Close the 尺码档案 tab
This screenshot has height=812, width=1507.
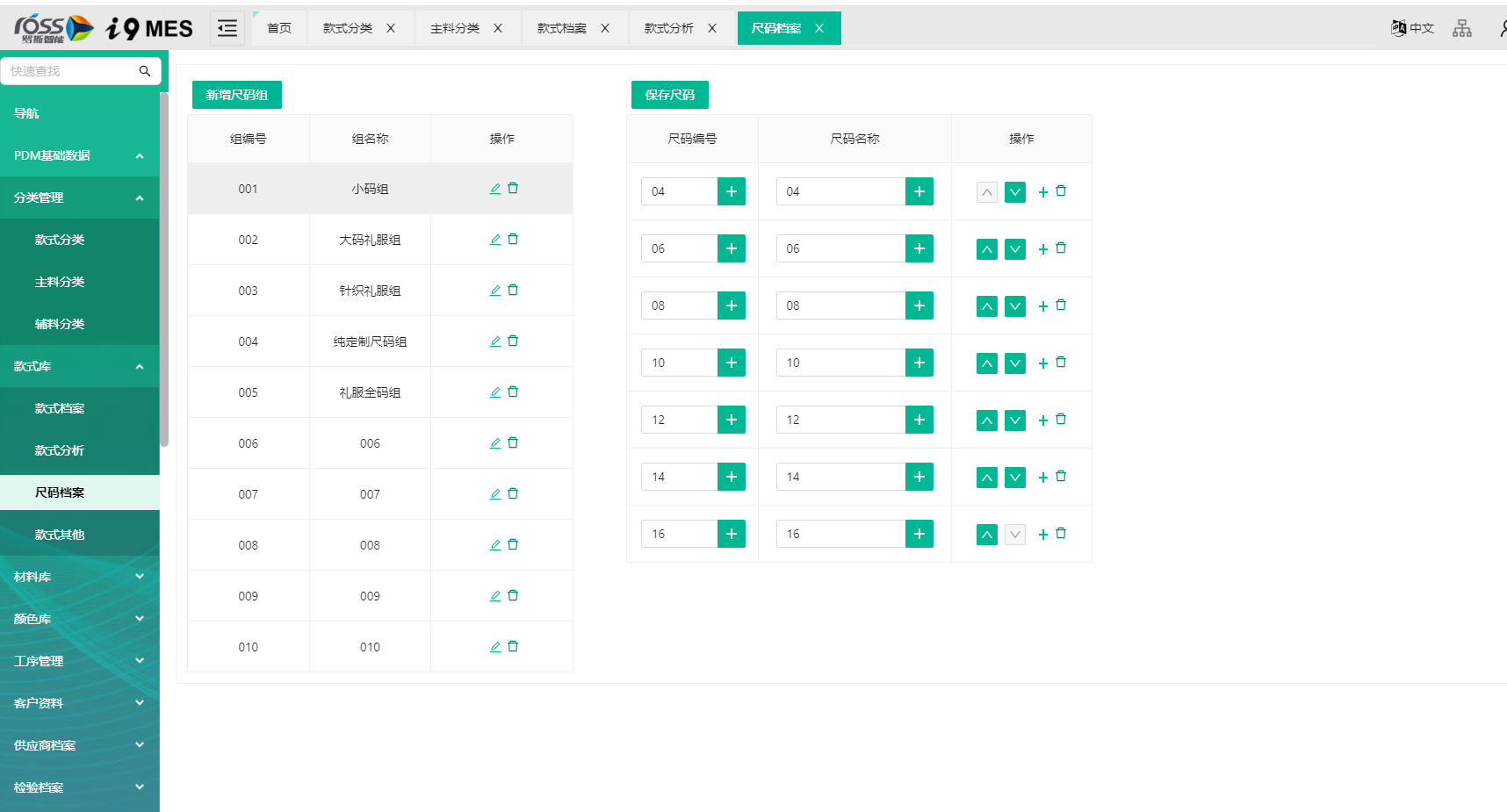tap(819, 28)
